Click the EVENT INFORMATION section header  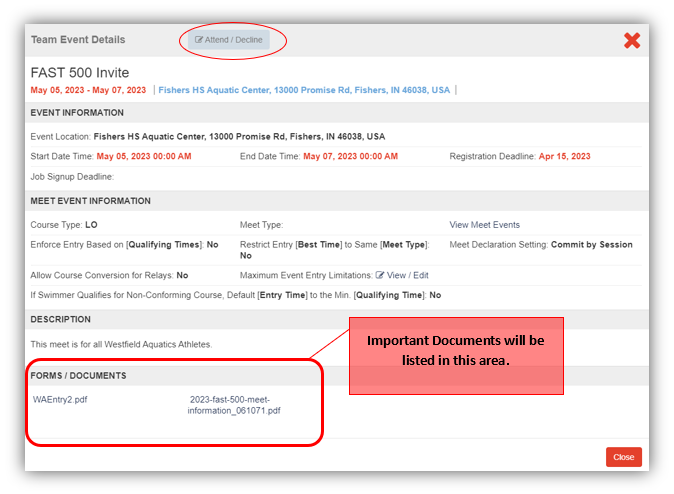click(x=78, y=113)
